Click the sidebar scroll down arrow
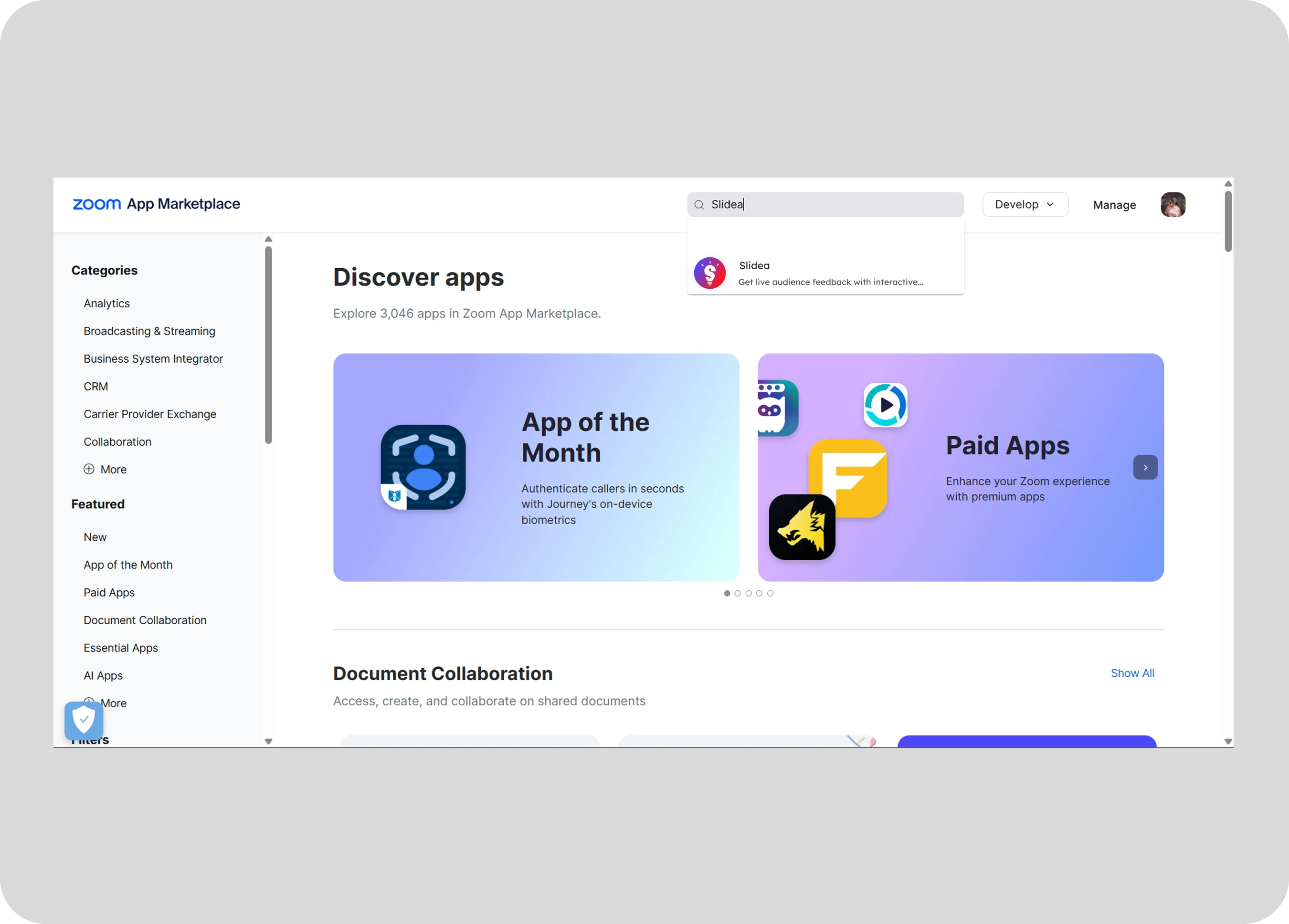Image resolution: width=1289 pixels, height=924 pixels. 268,742
